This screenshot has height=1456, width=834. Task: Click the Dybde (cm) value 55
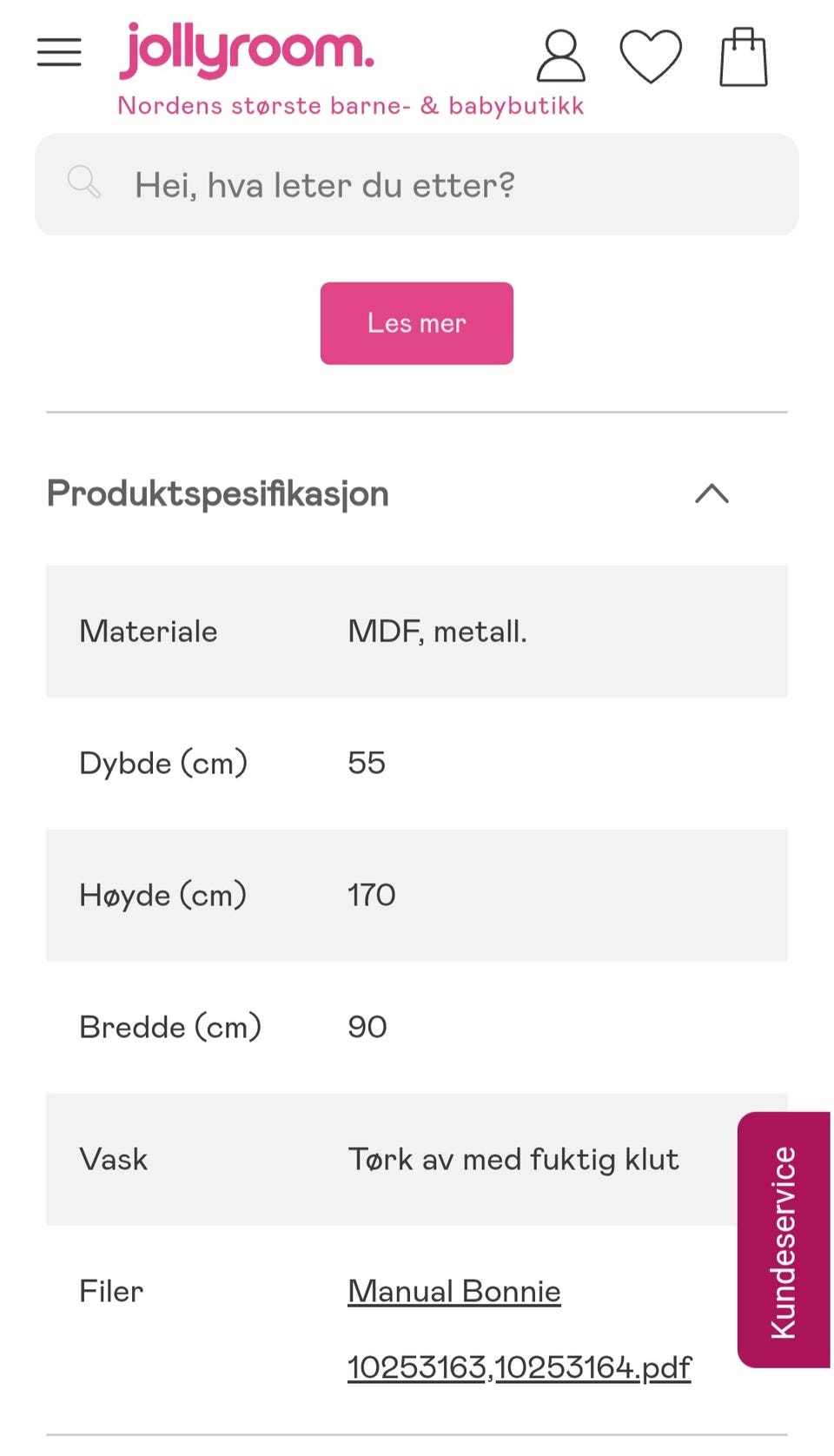367,763
